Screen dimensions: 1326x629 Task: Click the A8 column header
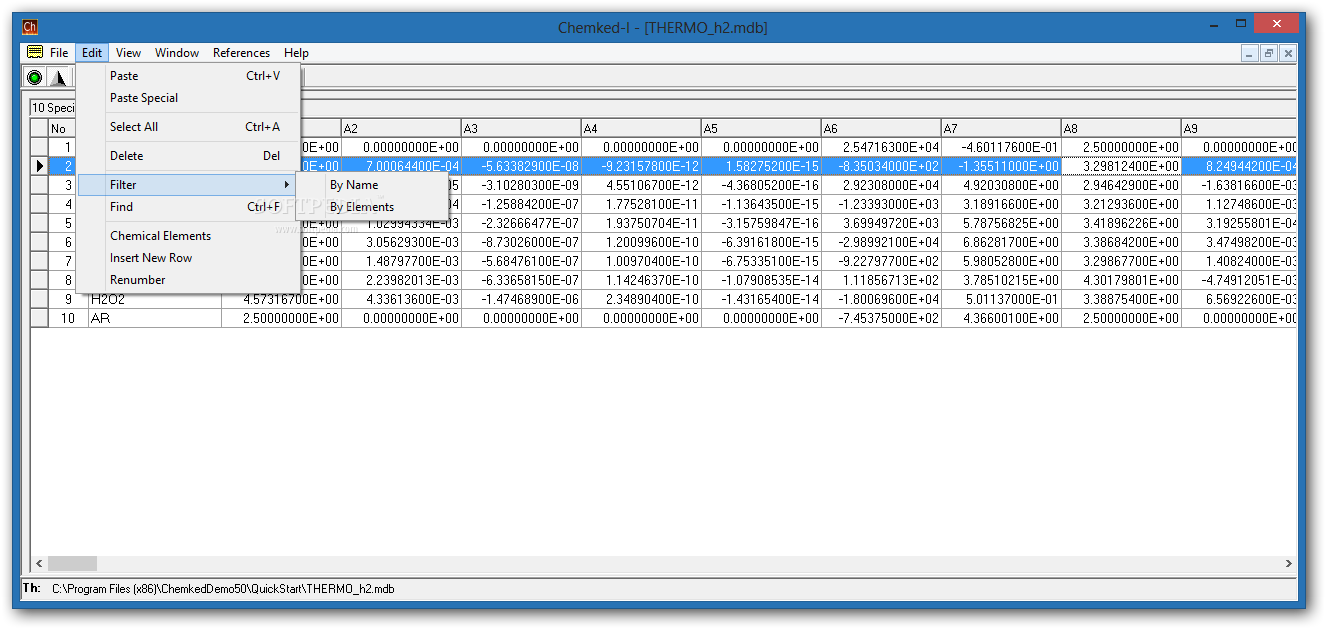(x=1121, y=128)
